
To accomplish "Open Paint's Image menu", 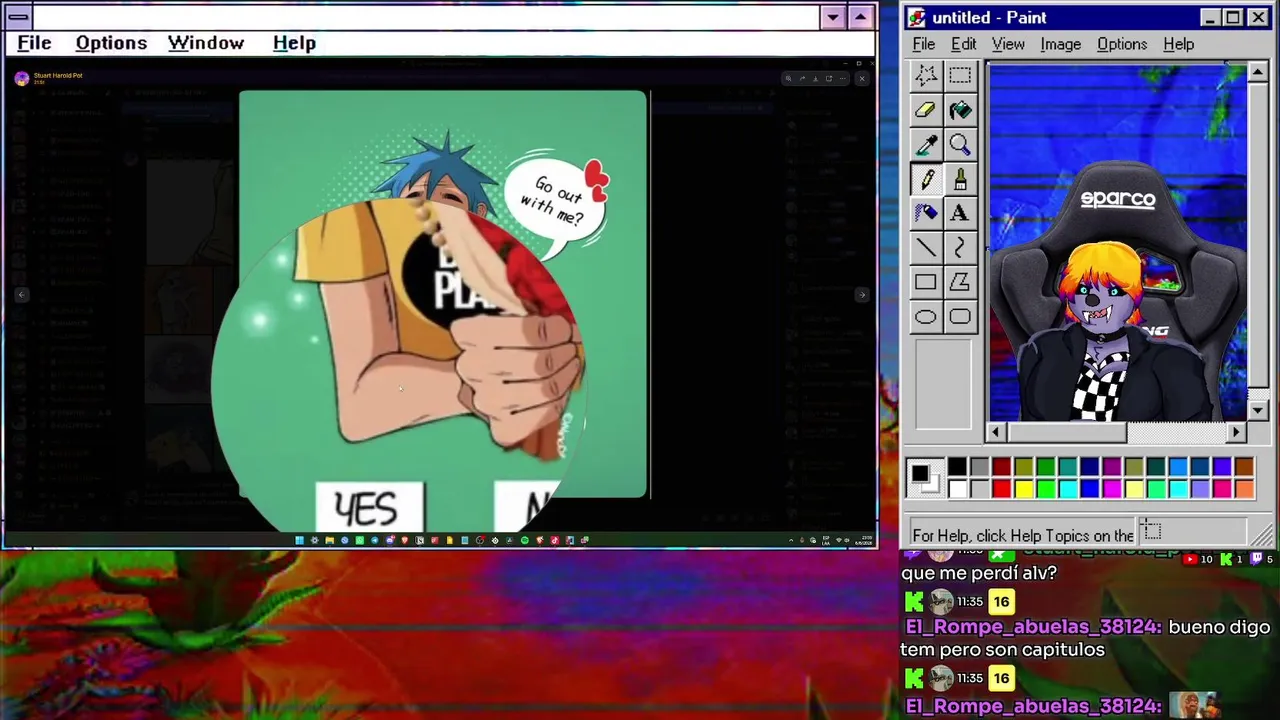I will click(1060, 44).
